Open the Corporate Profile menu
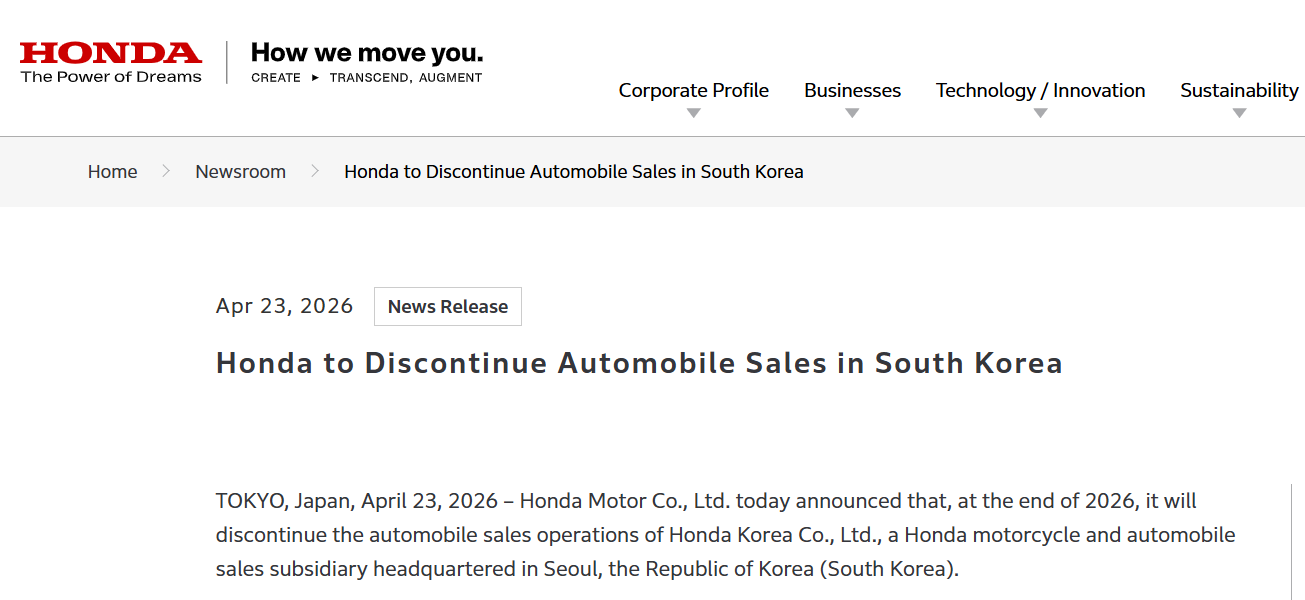This screenshot has height=600, width=1305. pos(693,90)
